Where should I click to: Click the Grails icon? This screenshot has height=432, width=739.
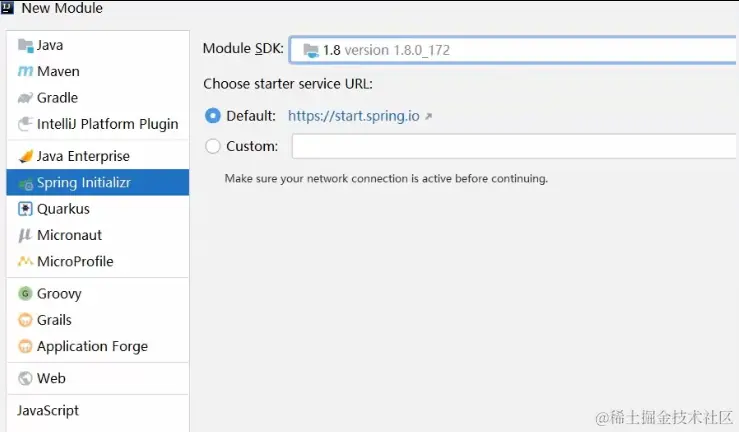[26, 320]
